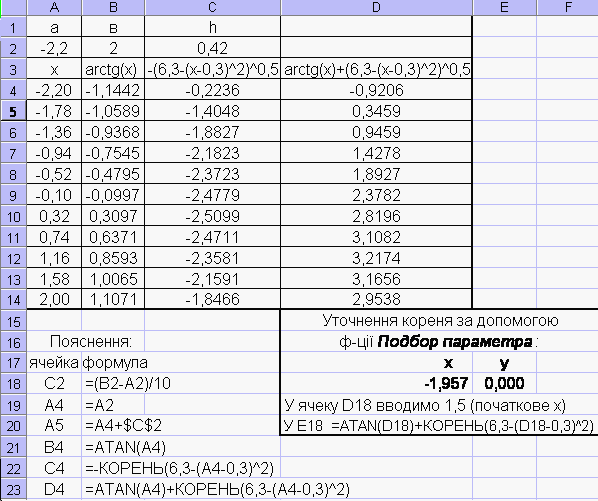Click the 'Уточнення кореня за допомогою' text
The height and width of the screenshot is (501, 598).
pyautogui.click(x=440, y=321)
